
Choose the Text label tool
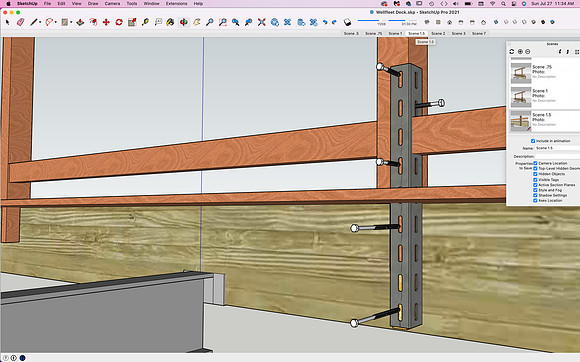pyautogui.click(x=158, y=23)
